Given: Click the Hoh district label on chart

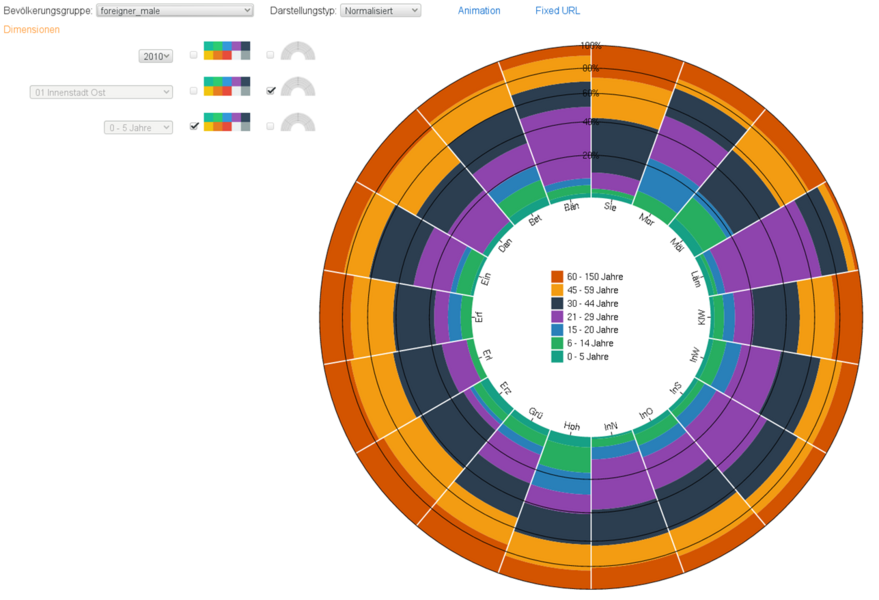Looking at the screenshot, I should (571, 426).
